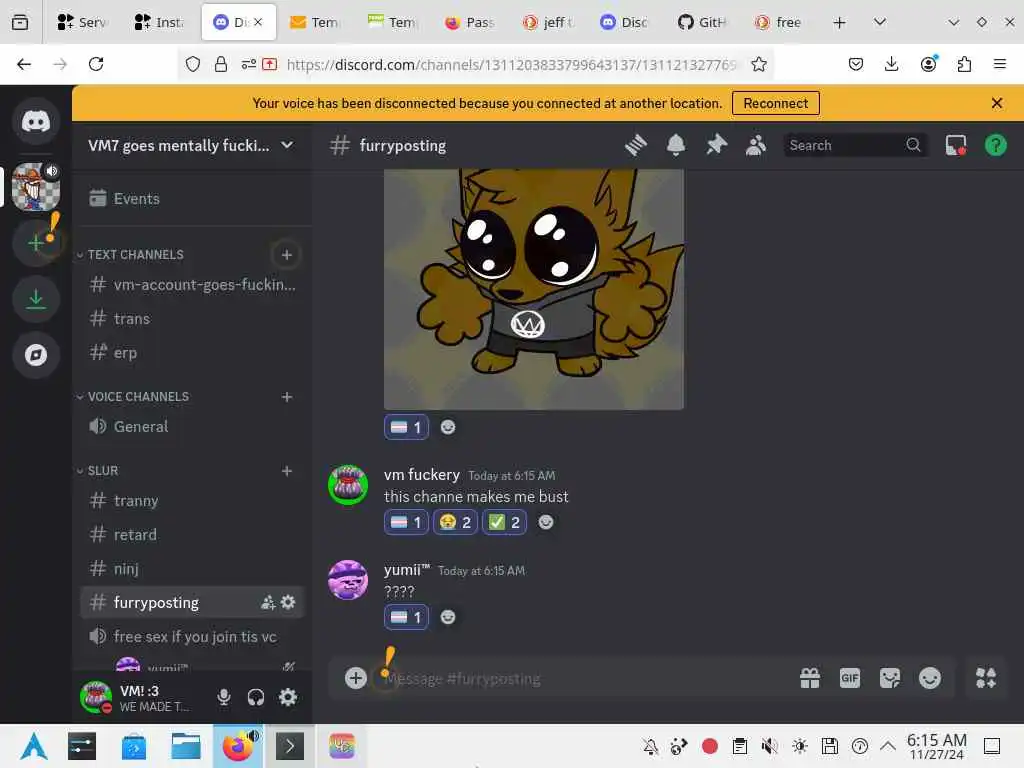Open the Inbox icon in header

click(x=956, y=145)
